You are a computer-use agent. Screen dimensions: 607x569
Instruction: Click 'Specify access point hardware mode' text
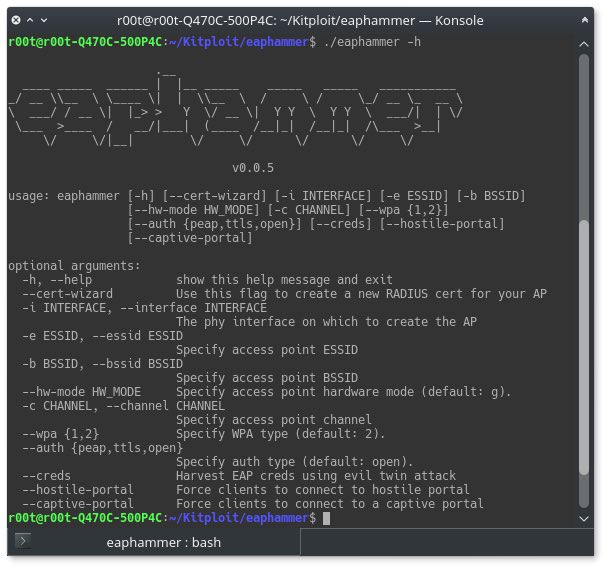pos(295,391)
